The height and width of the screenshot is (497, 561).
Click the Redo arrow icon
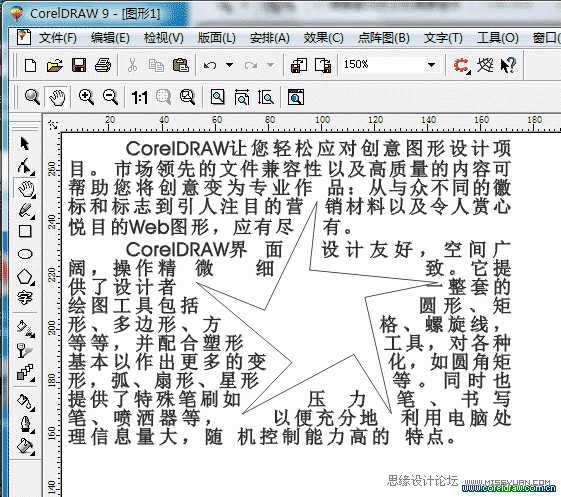[x=251, y=65]
